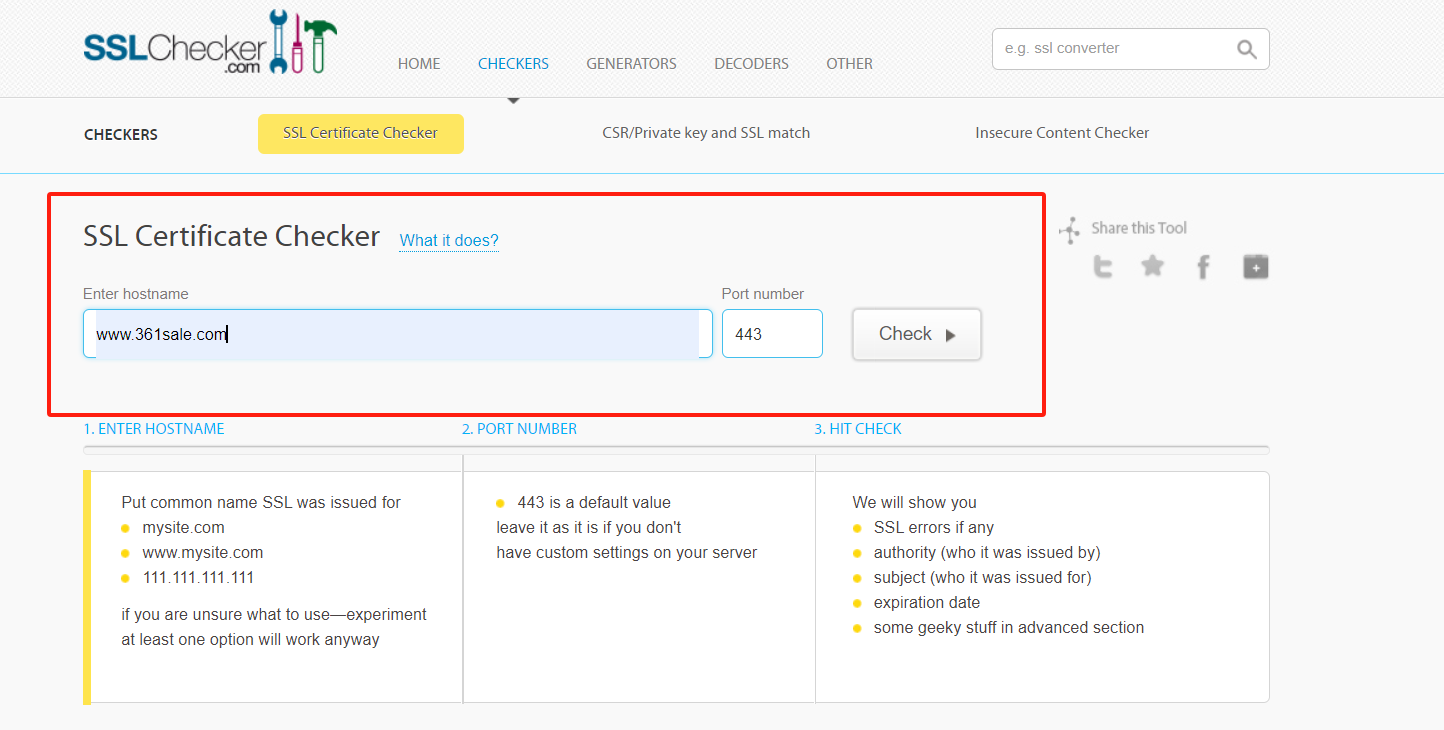This screenshot has height=730, width=1444.
Task: Click the star favorite icon
Action: click(x=1153, y=266)
